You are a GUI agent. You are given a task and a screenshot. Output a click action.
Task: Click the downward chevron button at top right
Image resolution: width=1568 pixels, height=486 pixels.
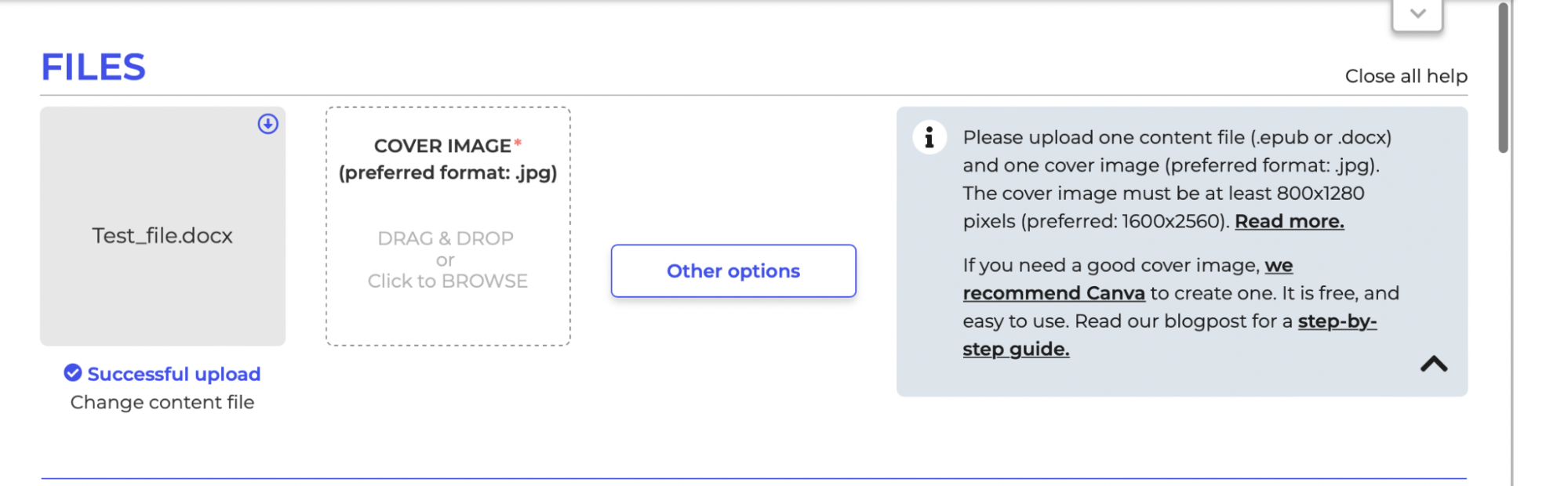(x=1417, y=13)
